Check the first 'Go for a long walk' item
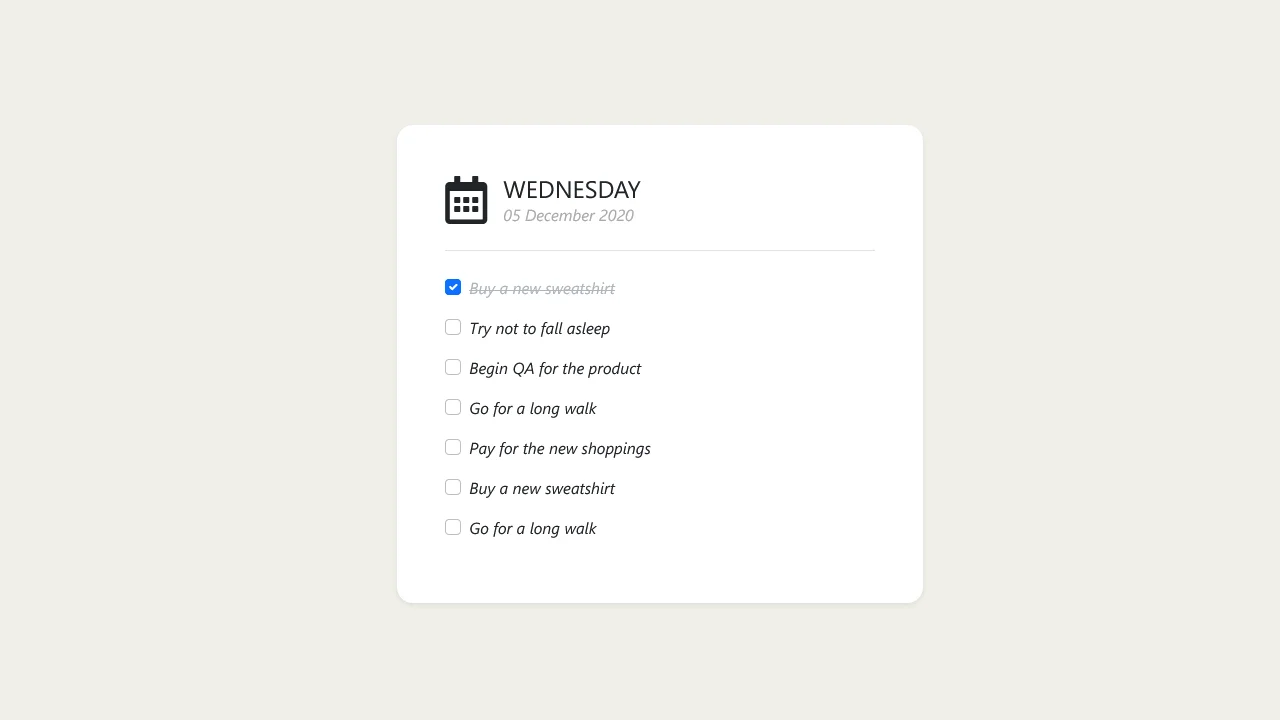Image resolution: width=1280 pixels, height=720 pixels. [x=453, y=407]
